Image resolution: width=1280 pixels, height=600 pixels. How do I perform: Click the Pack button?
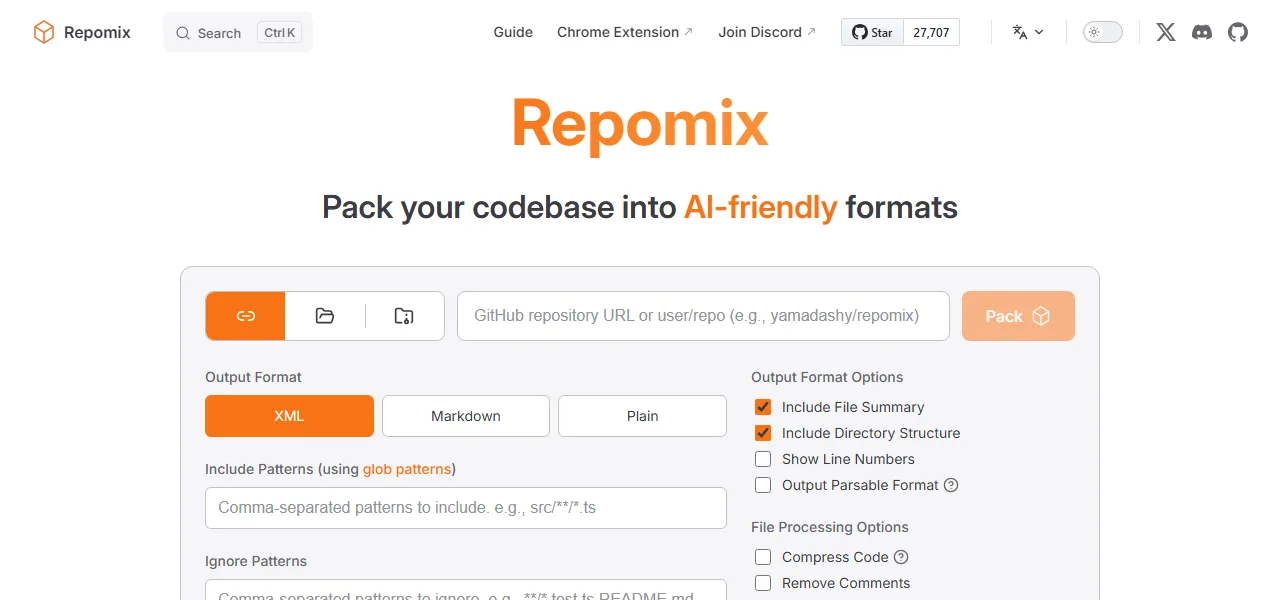pyautogui.click(x=1018, y=316)
